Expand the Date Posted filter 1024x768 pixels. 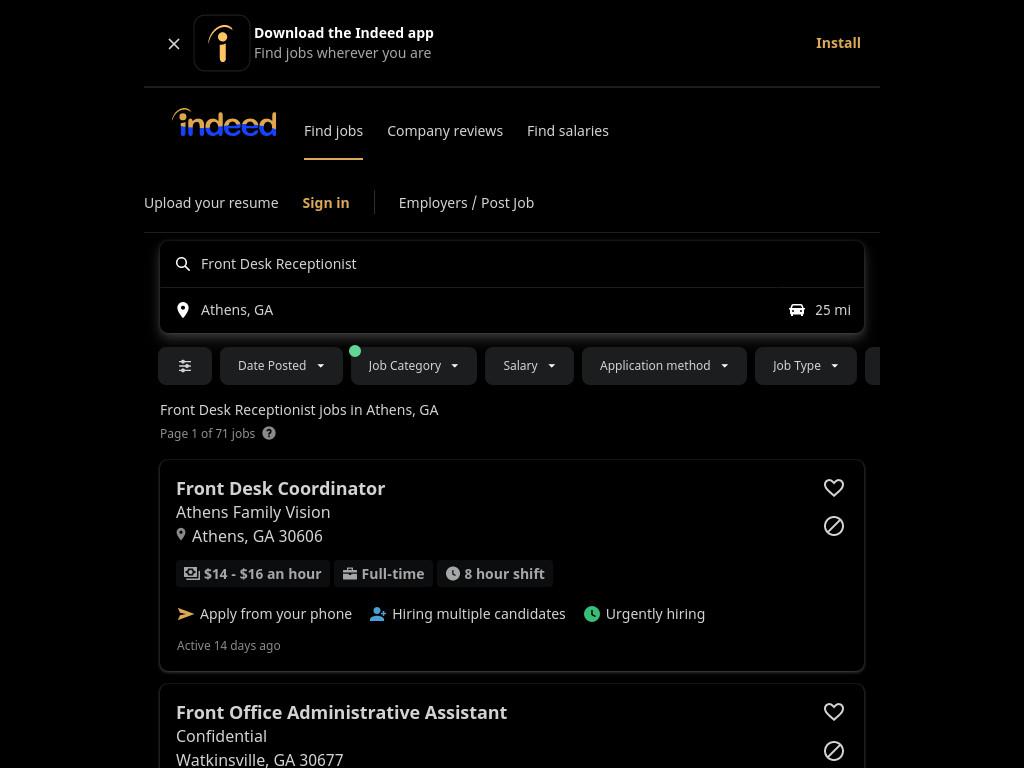coord(281,366)
